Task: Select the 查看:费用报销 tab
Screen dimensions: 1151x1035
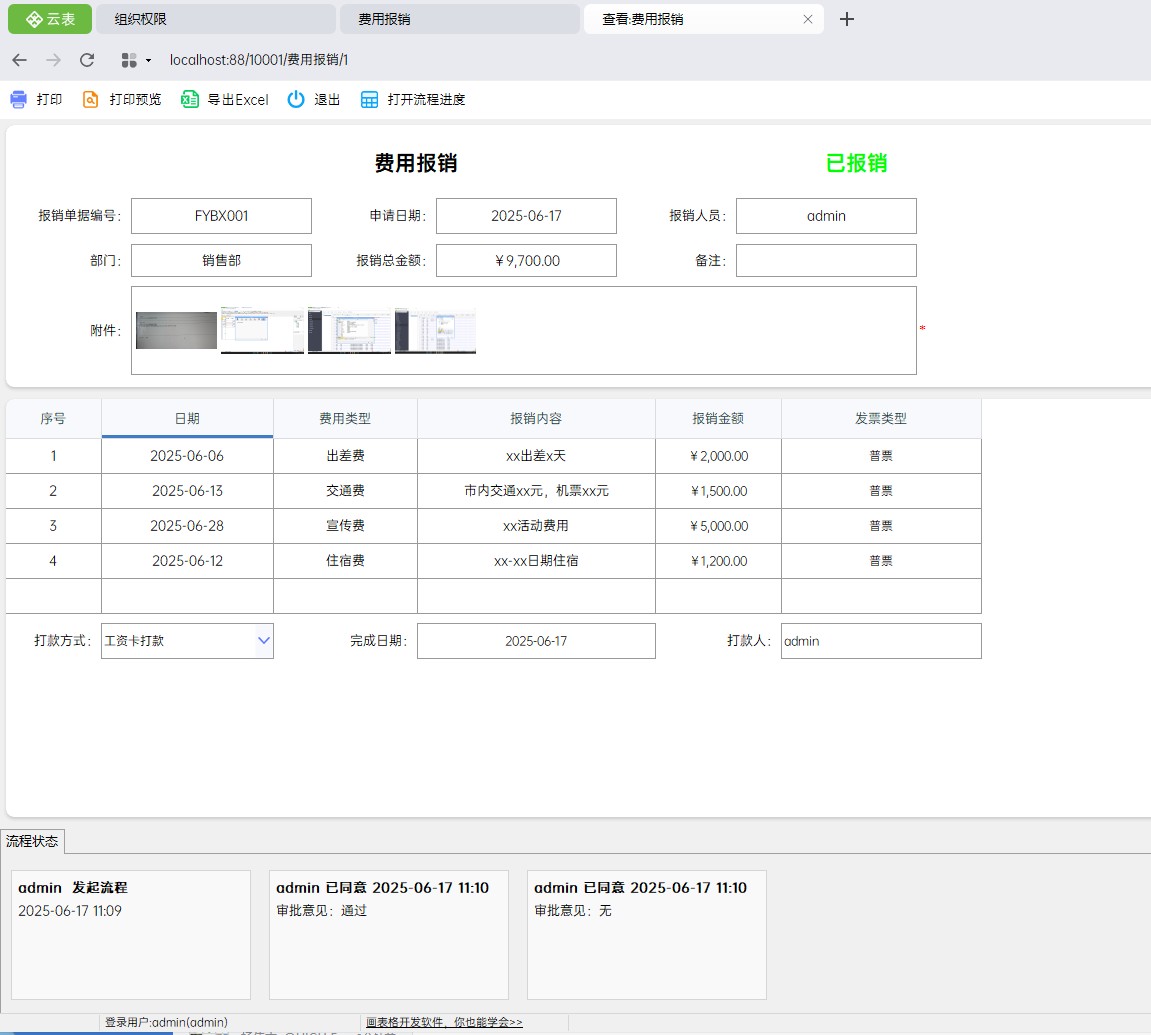Action: [x=702, y=19]
